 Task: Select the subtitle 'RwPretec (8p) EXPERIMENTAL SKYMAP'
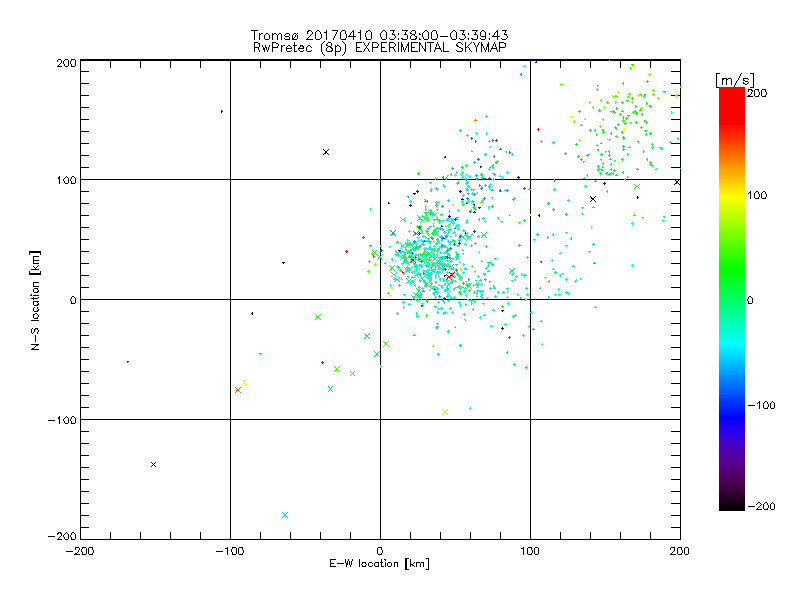tap(380, 48)
